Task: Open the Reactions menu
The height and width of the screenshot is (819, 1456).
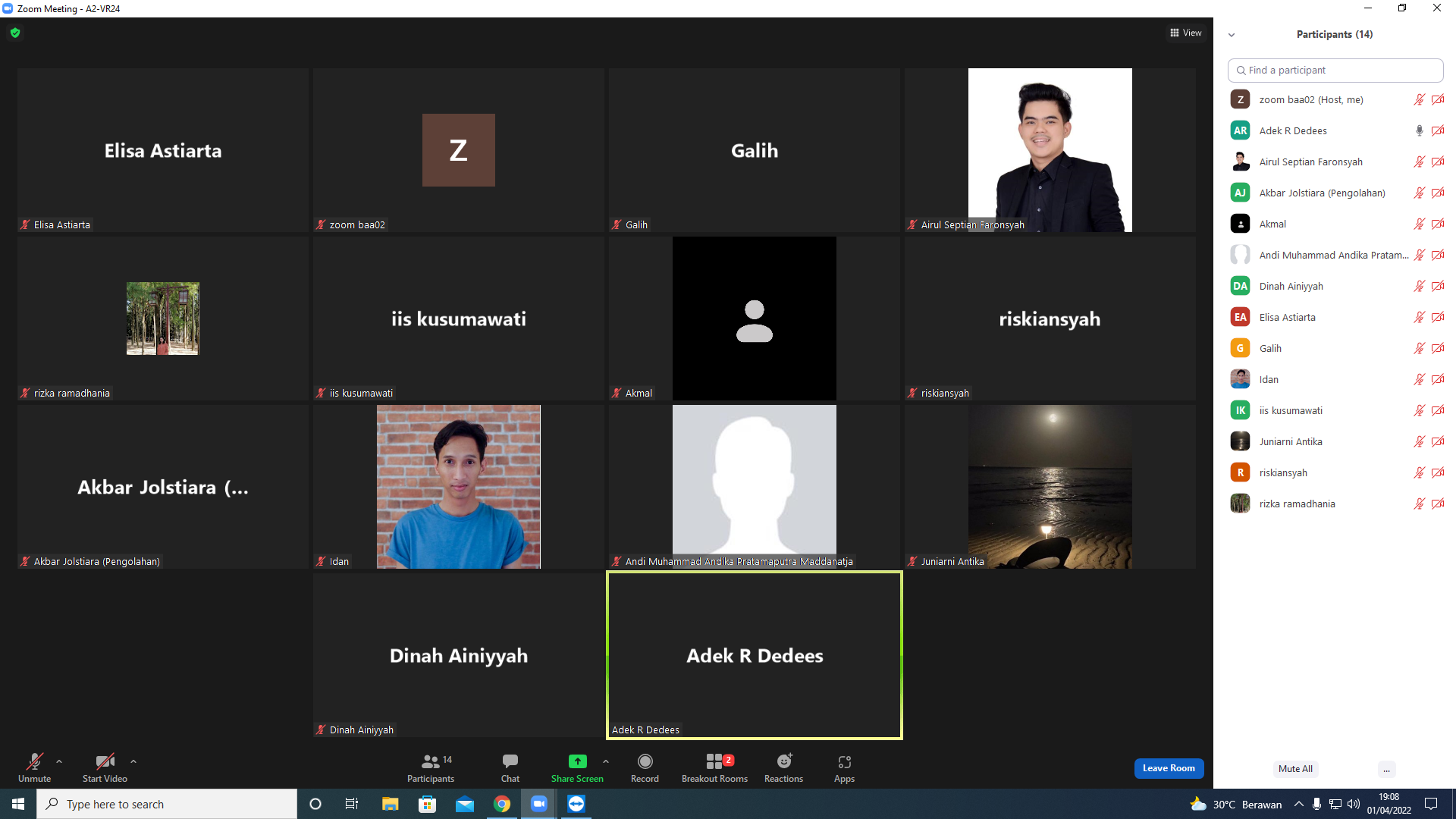Action: pos(784,767)
